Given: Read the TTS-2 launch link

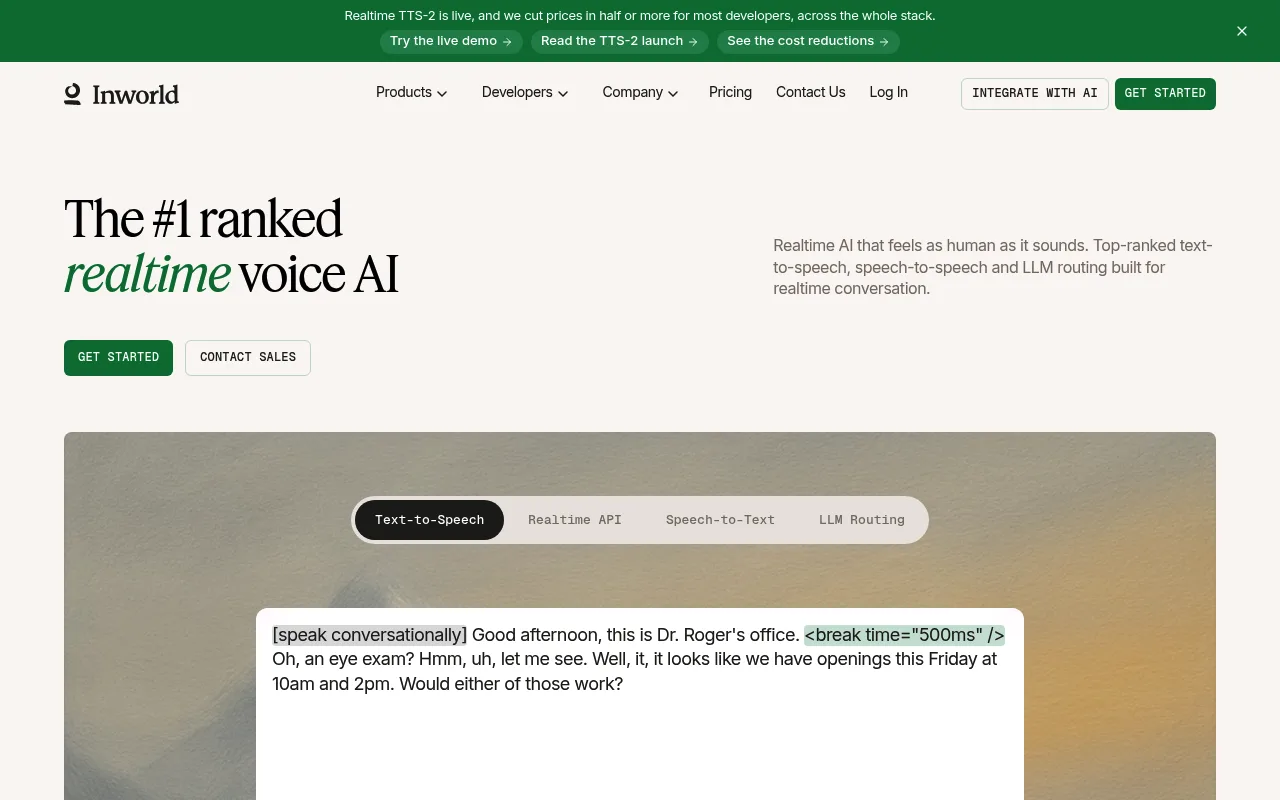Looking at the screenshot, I should pyautogui.click(x=620, y=41).
